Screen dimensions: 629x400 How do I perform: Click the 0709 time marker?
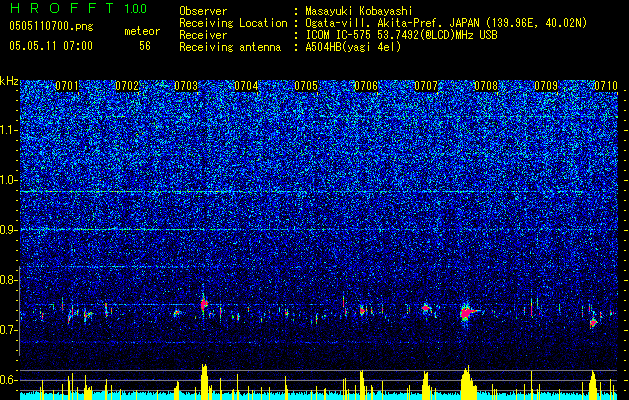coord(546,86)
